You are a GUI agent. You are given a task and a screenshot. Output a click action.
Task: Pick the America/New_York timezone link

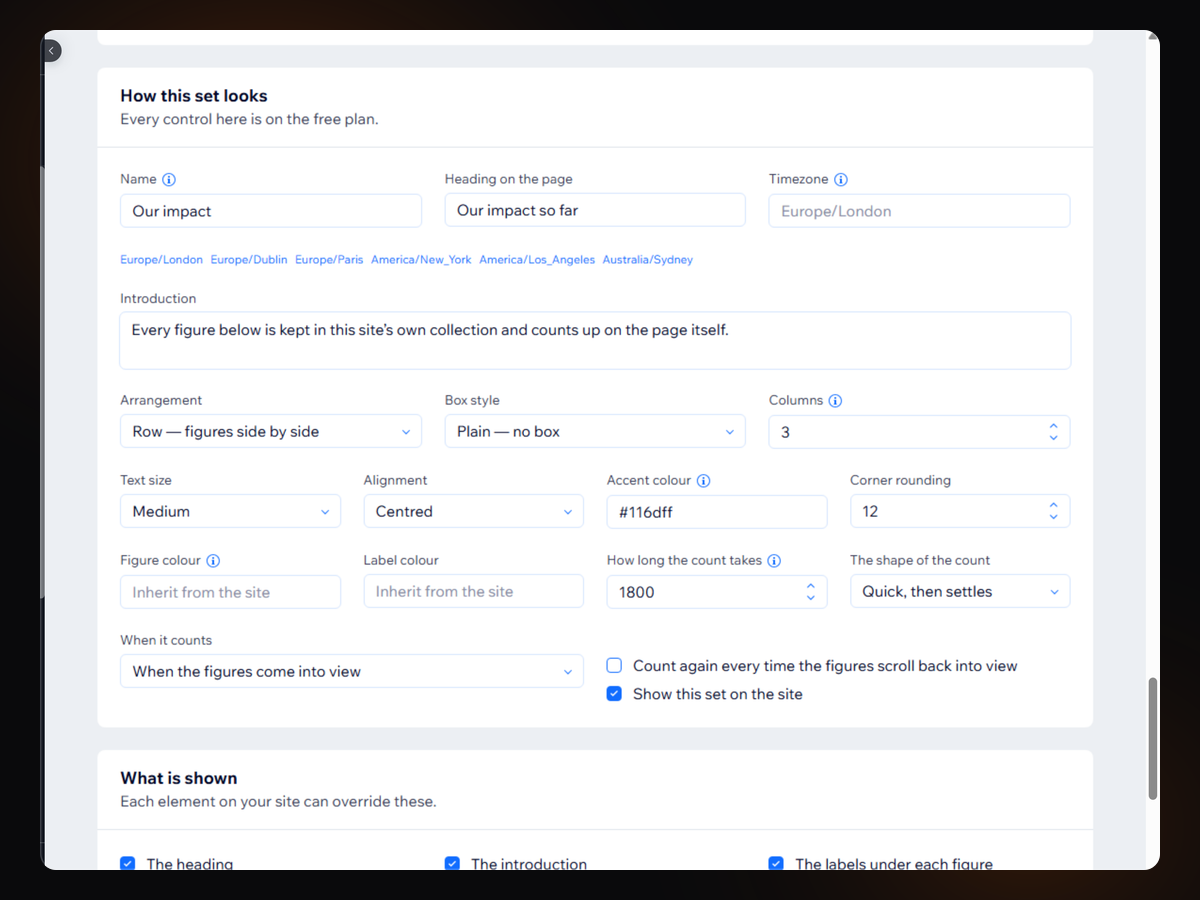421,260
